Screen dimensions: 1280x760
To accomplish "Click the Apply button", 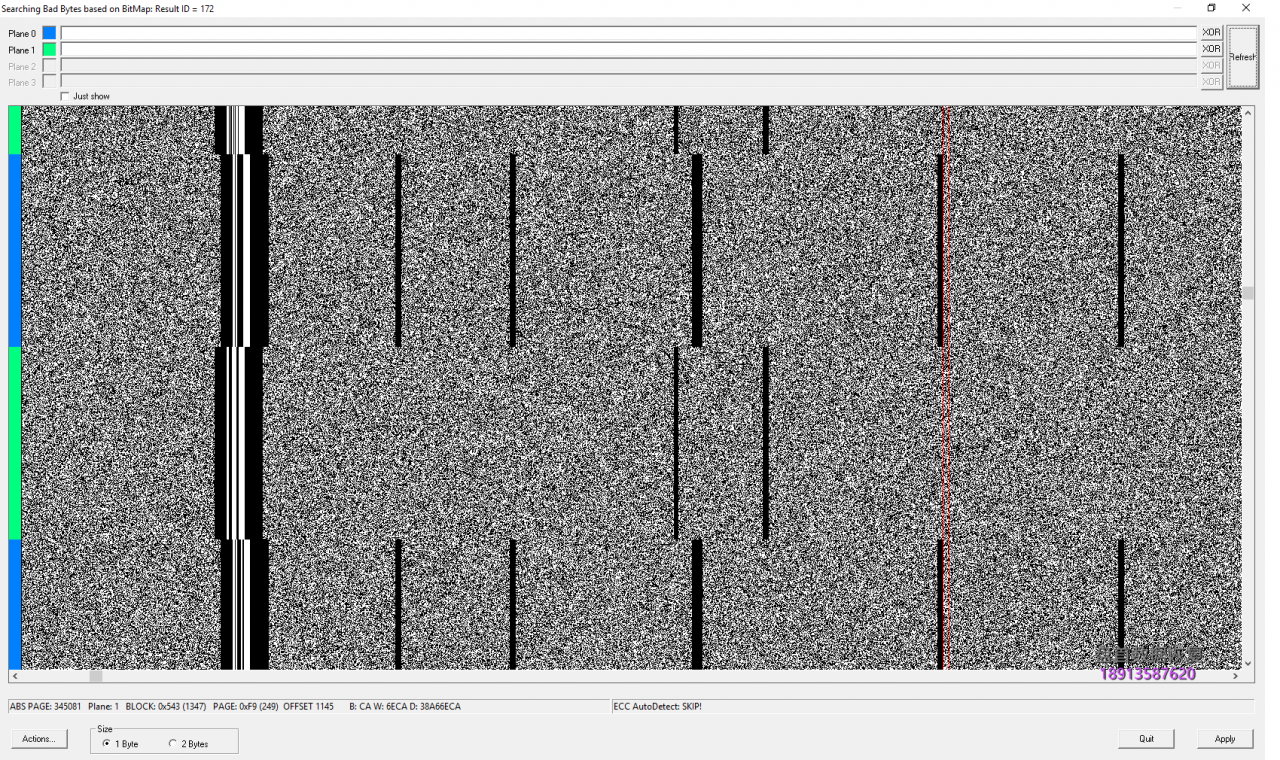I will [x=1225, y=739].
